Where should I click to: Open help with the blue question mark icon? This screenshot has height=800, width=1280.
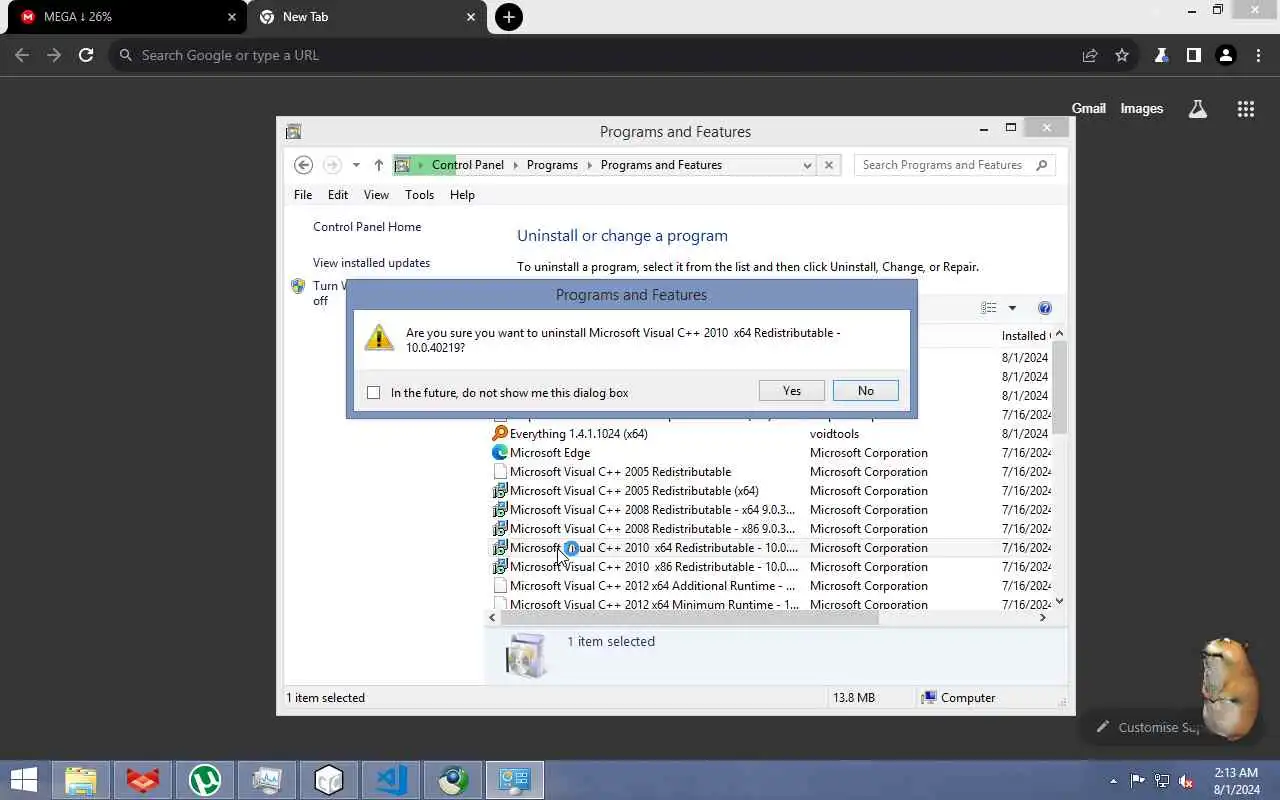point(1045,308)
